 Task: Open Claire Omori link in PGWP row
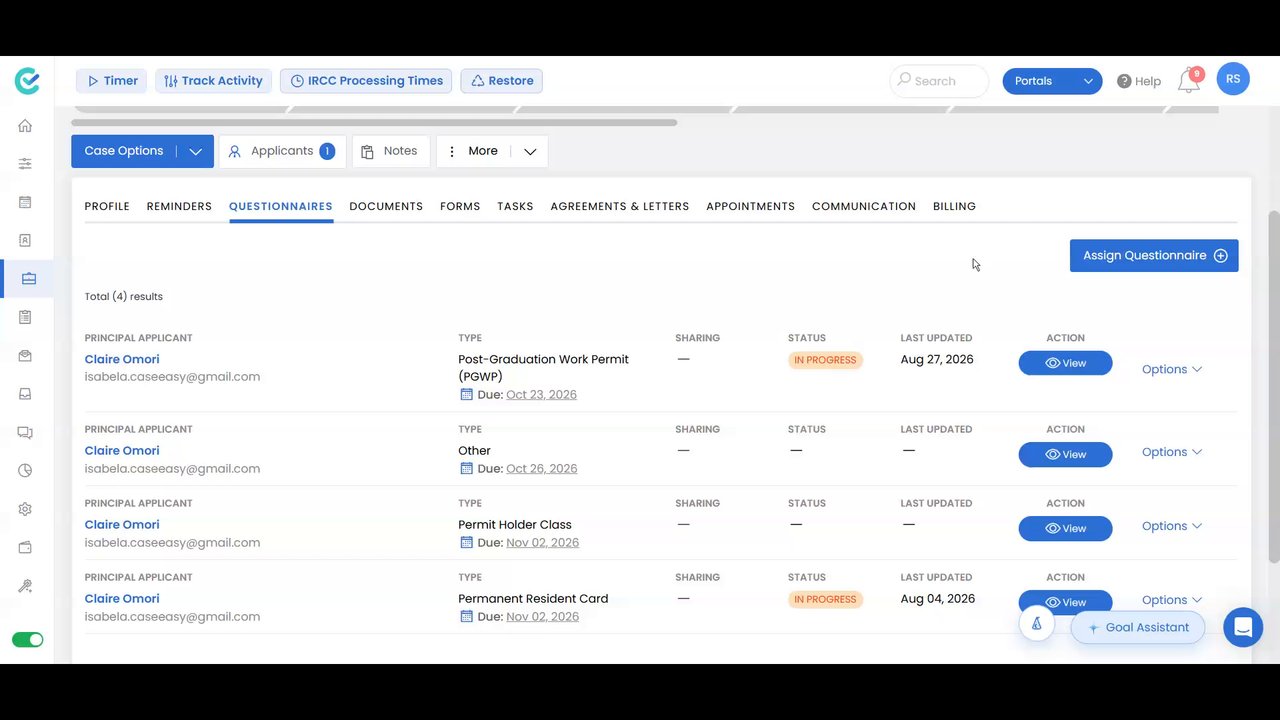(x=122, y=359)
